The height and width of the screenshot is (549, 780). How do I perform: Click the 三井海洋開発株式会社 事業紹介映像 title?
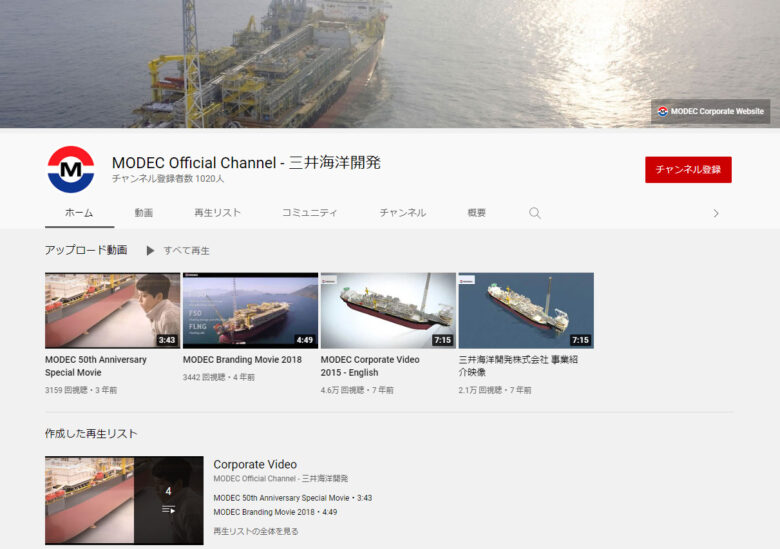[x=518, y=366]
